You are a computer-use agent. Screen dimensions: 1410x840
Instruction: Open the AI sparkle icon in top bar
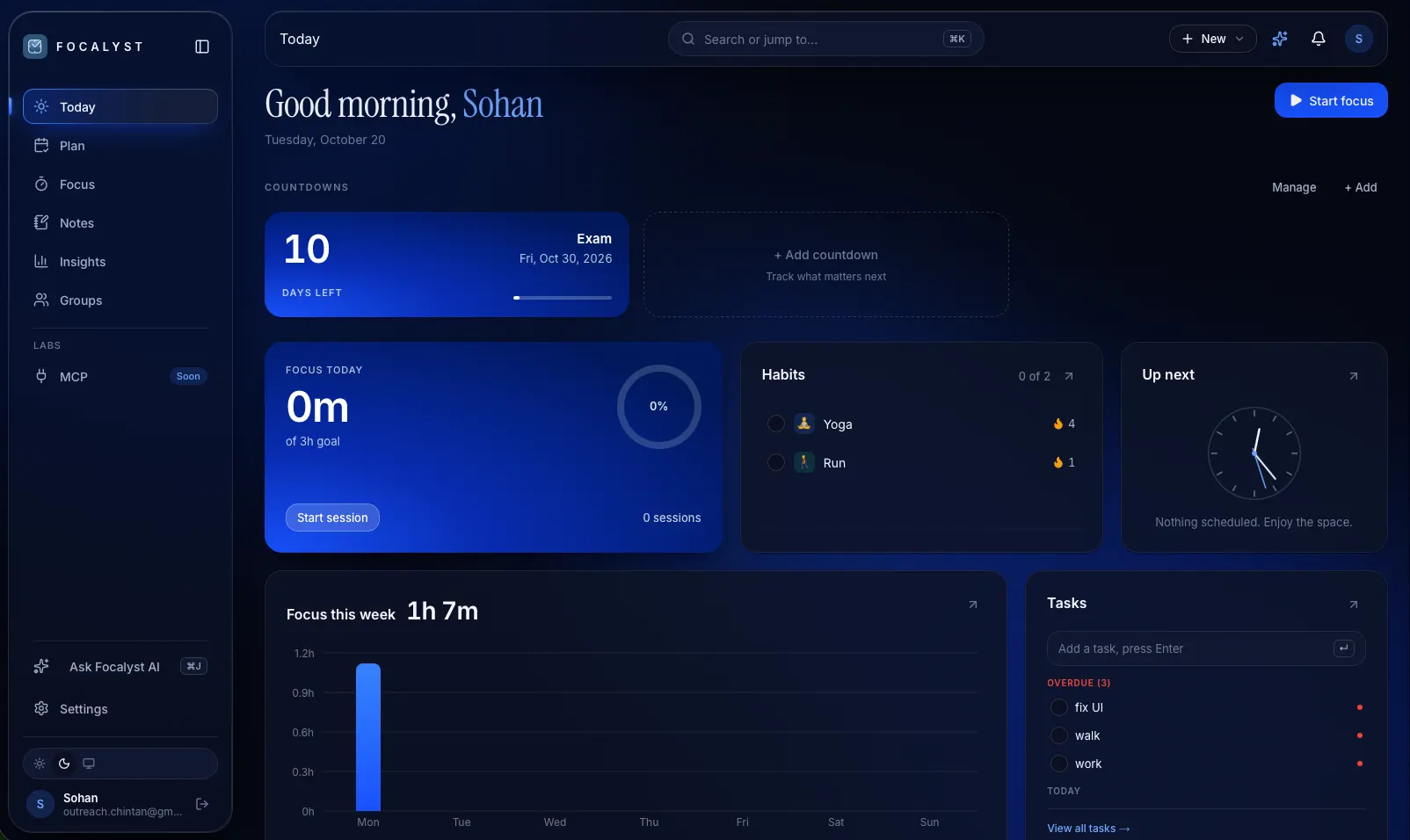[x=1280, y=39]
